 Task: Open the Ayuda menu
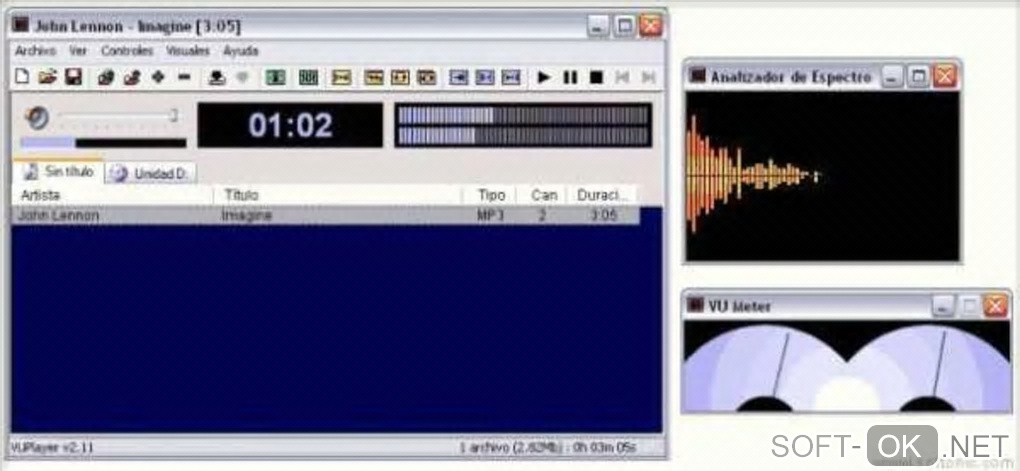(241, 51)
